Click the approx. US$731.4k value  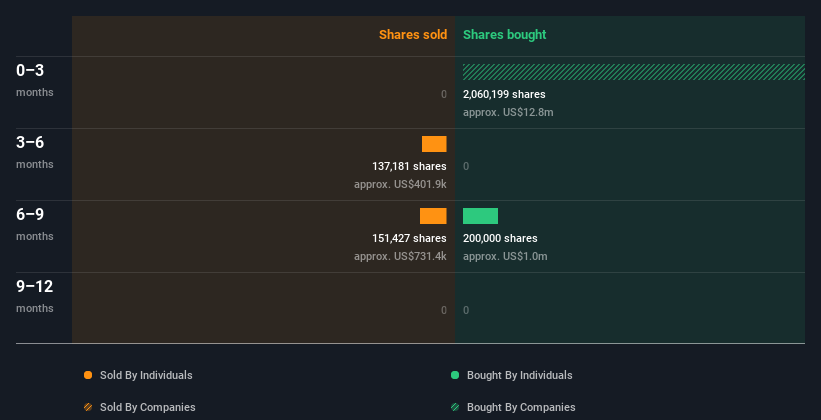click(x=400, y=256)
